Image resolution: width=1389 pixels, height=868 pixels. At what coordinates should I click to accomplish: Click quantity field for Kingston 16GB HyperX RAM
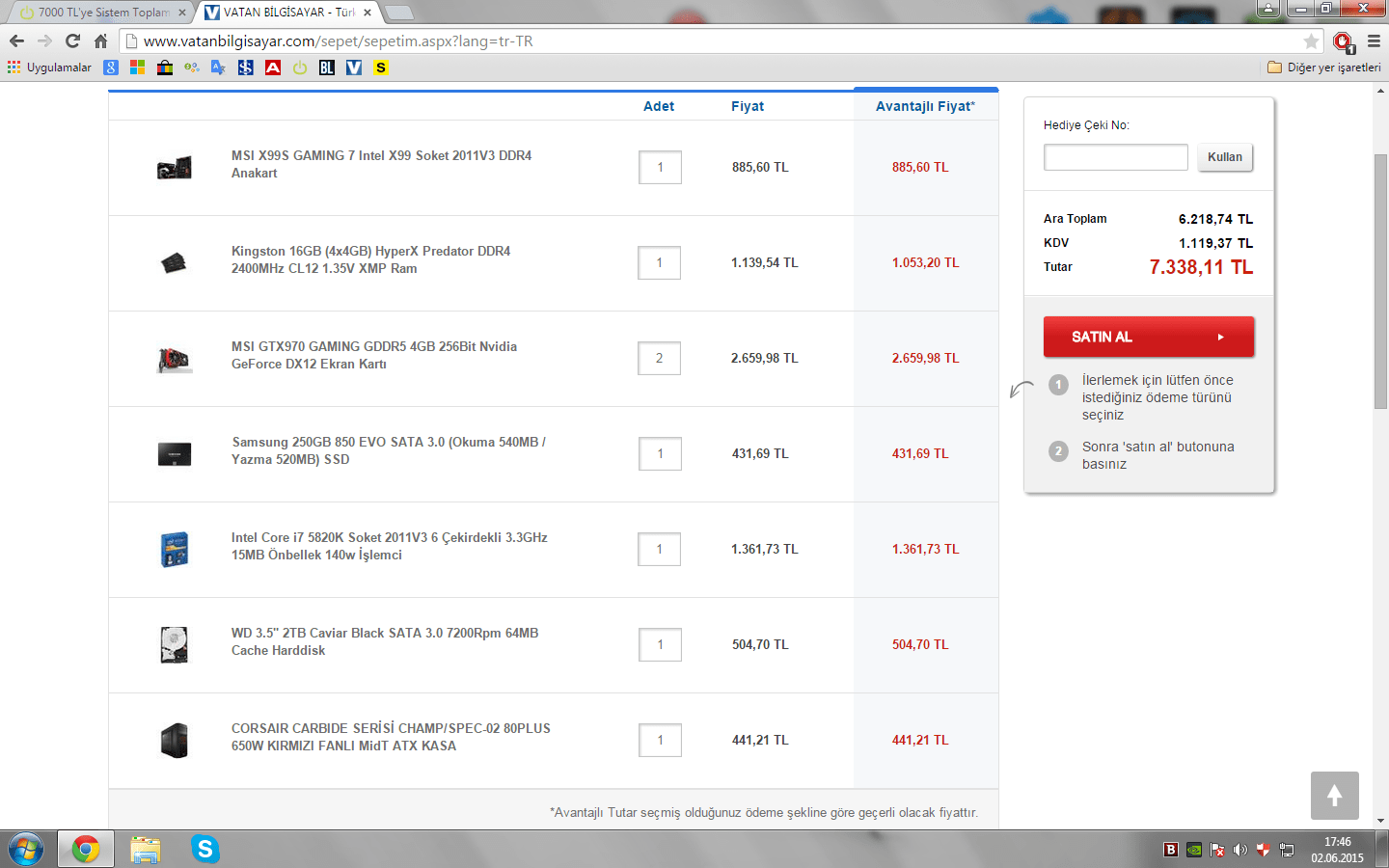(660, 262)
